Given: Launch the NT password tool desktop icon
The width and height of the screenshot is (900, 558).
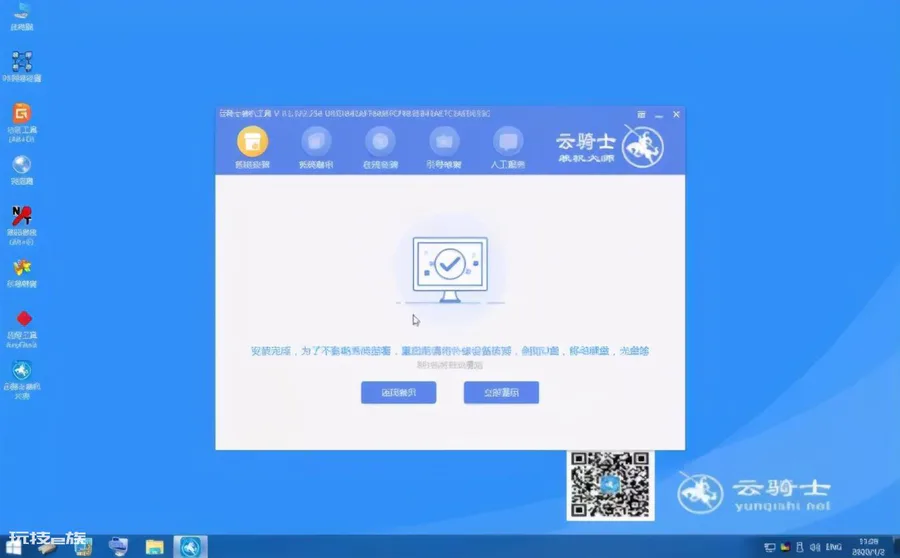Looking at the screenshot, I should (22, 225).
